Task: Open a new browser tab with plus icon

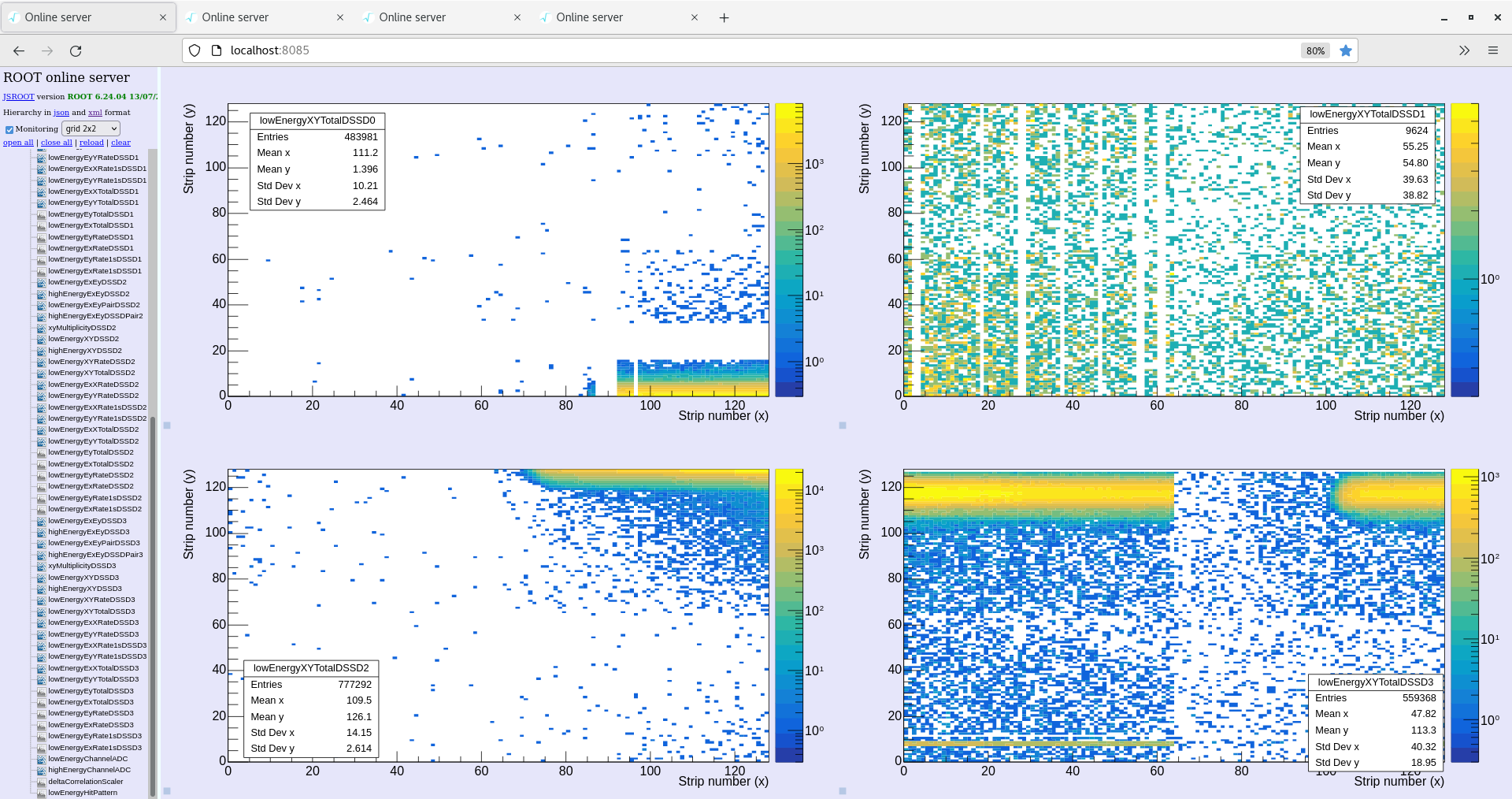Action: [724, 17]
